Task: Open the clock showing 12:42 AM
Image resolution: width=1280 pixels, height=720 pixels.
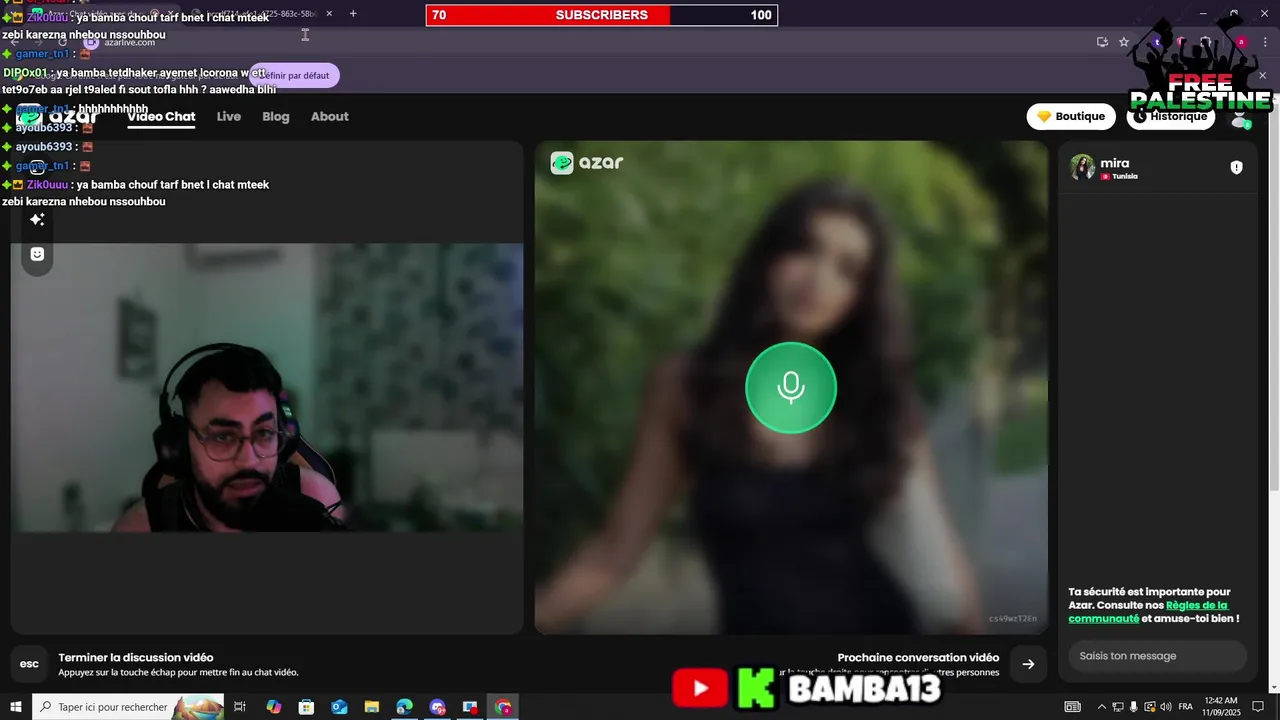Action: tap(1221, 707)
